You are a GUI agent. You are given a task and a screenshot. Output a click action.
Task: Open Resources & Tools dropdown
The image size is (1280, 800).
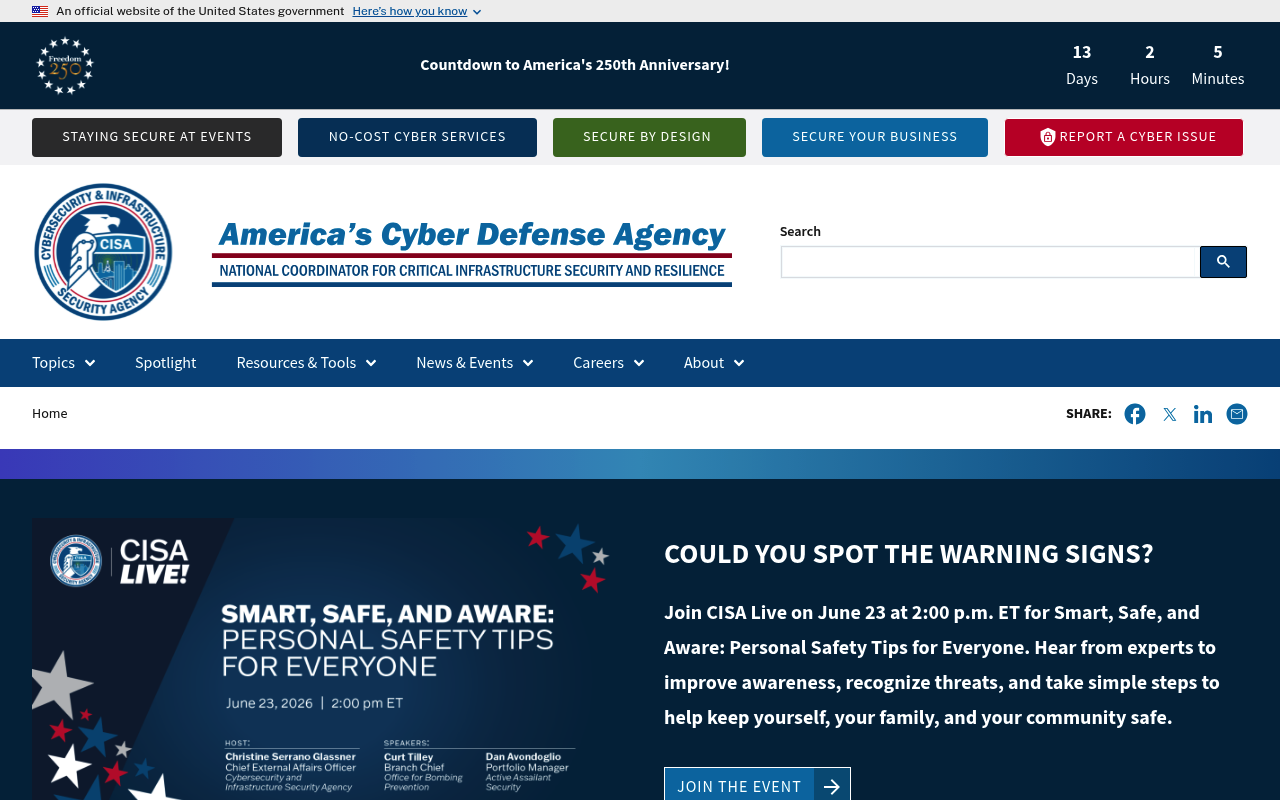[x=307, y=363]
